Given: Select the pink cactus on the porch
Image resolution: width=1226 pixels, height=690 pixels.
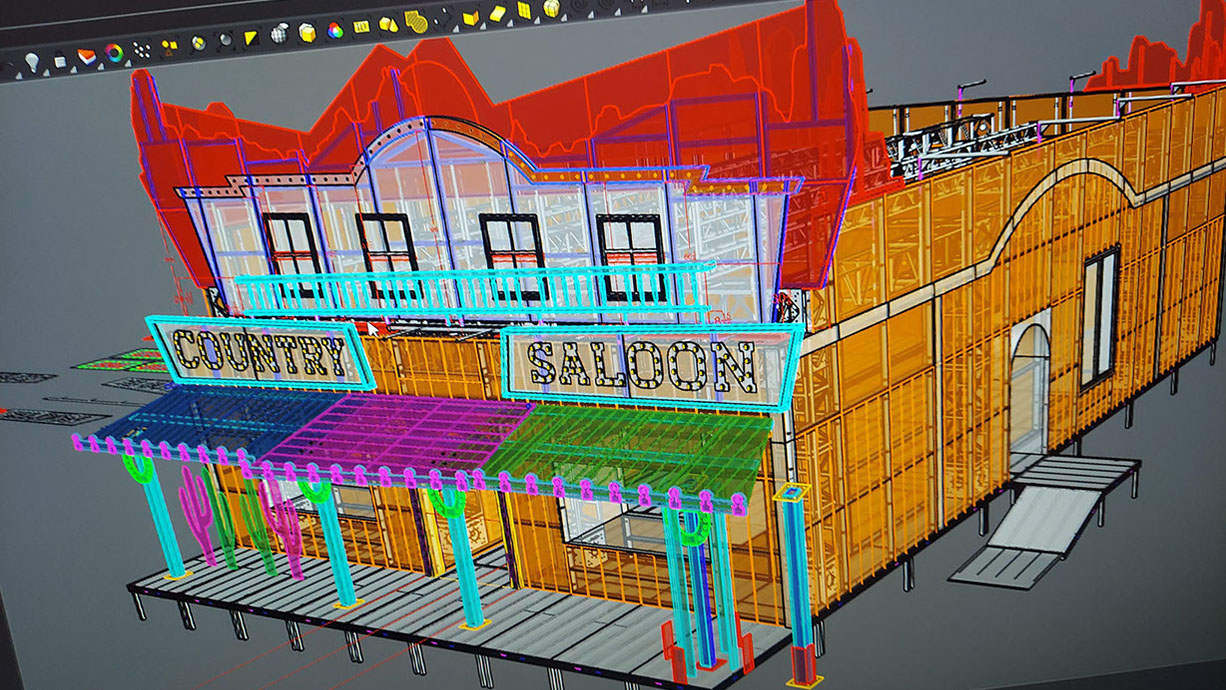Looking at the screenshot, I should [x=196, y=510].
